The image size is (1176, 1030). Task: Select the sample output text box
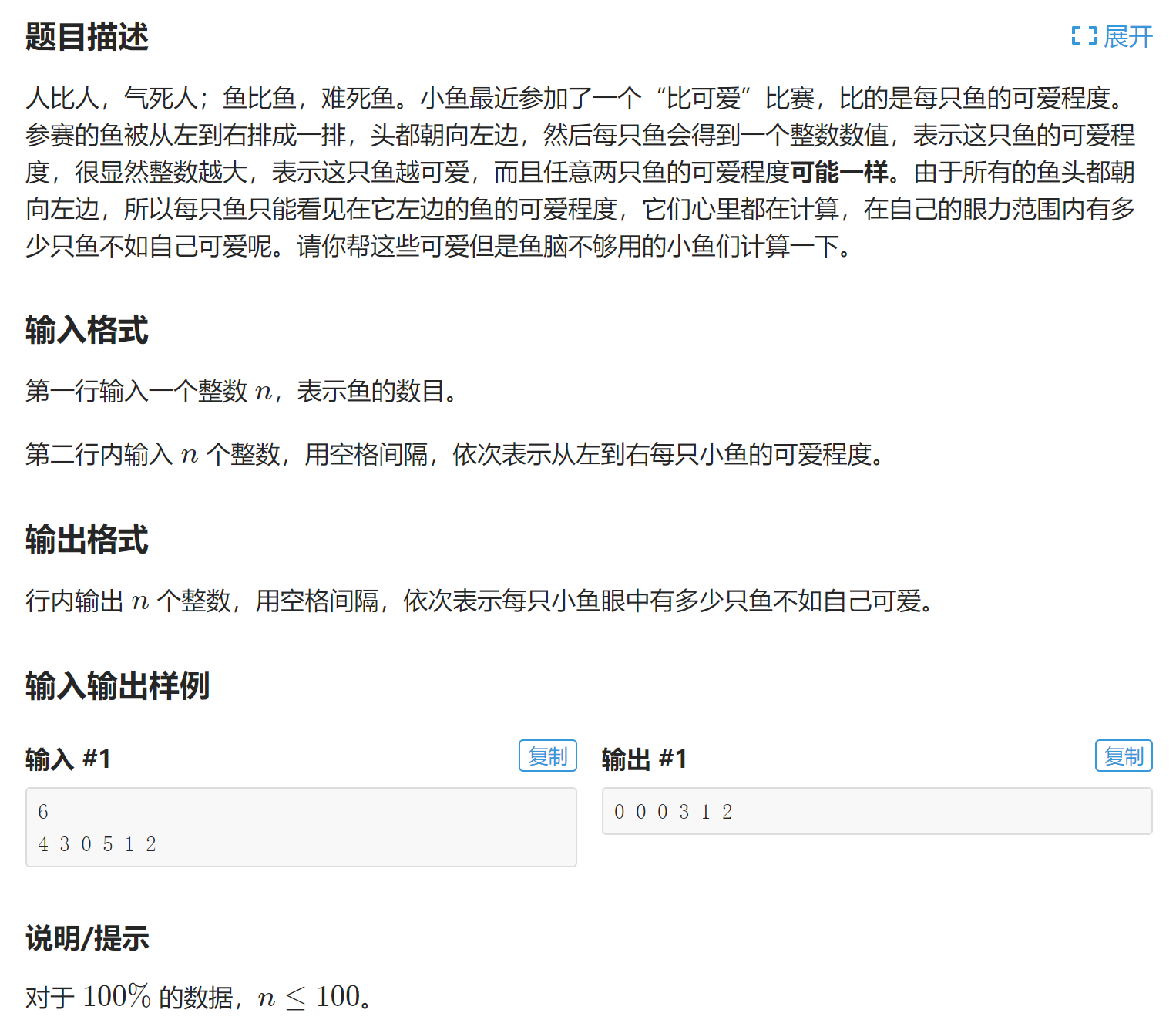[x=877, y=811]
